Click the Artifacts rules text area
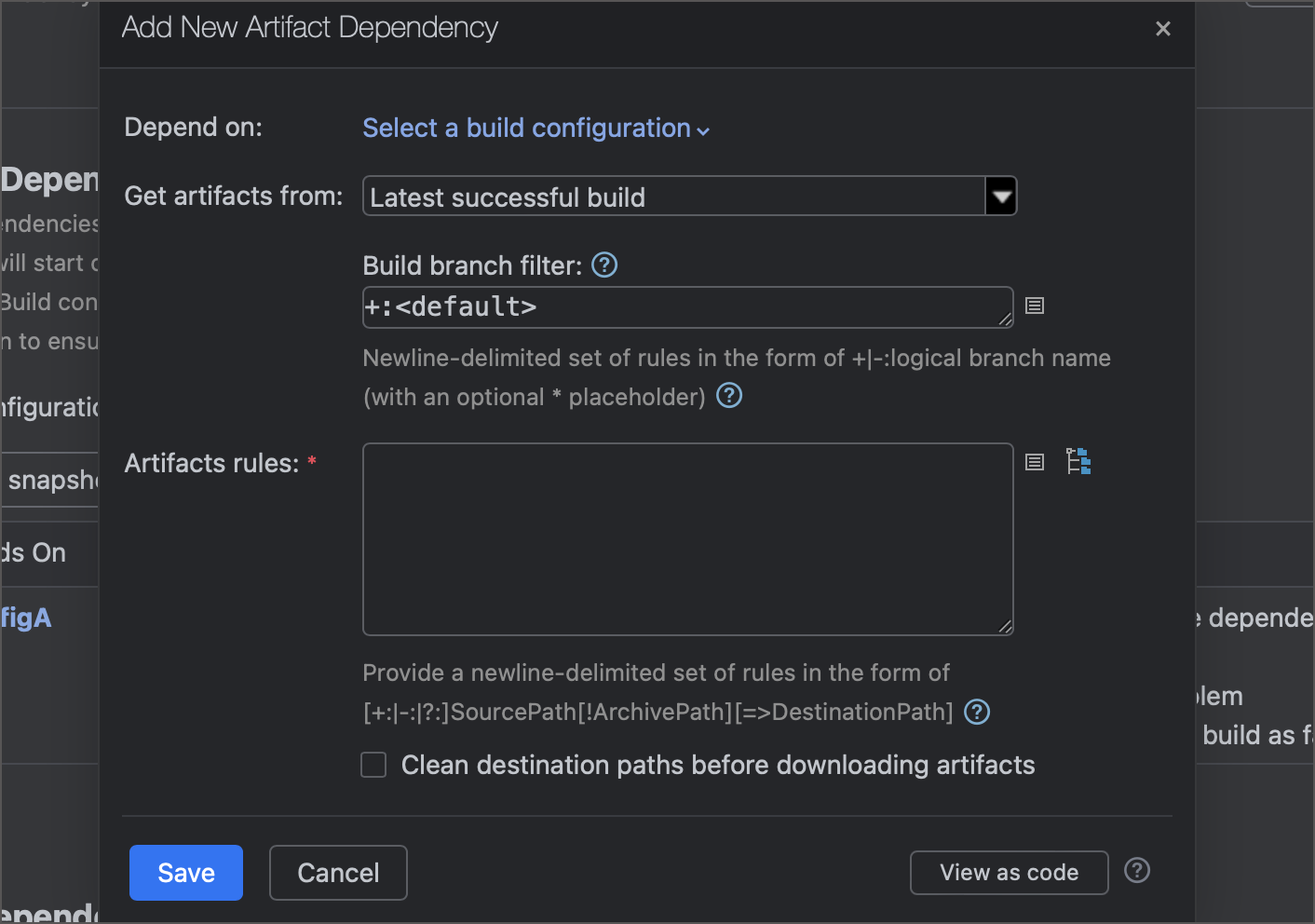The height and width of the screenshot is (924, 1315). (687, 538)
